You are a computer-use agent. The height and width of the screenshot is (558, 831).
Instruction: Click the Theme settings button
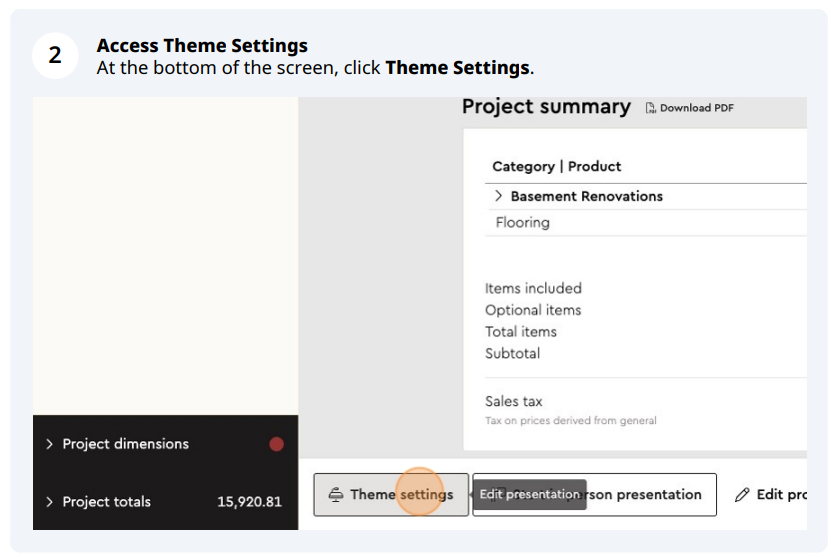[391, 494]
